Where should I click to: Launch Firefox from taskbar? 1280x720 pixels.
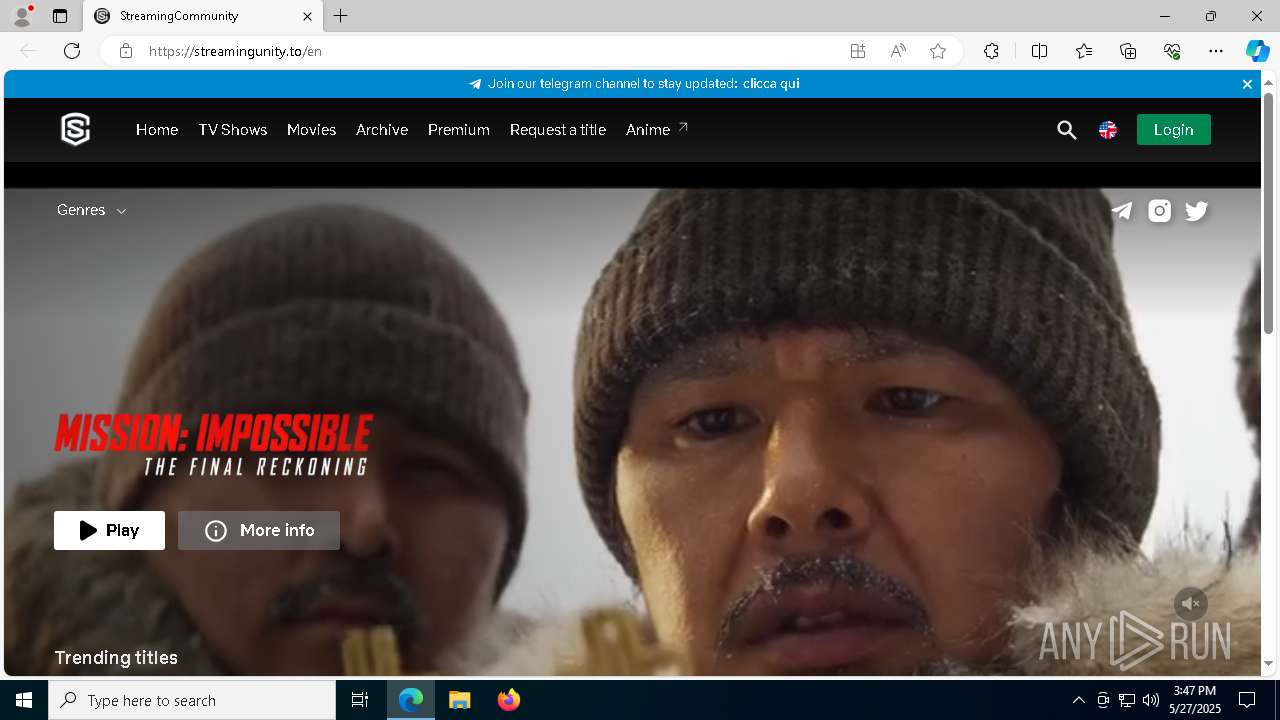(x=509, y=700)
